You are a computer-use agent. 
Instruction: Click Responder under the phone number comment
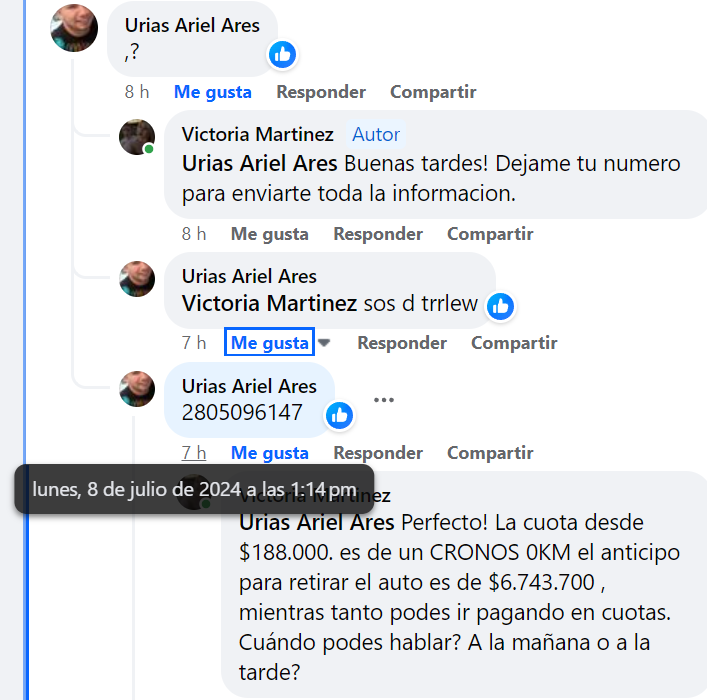point(378,453)
